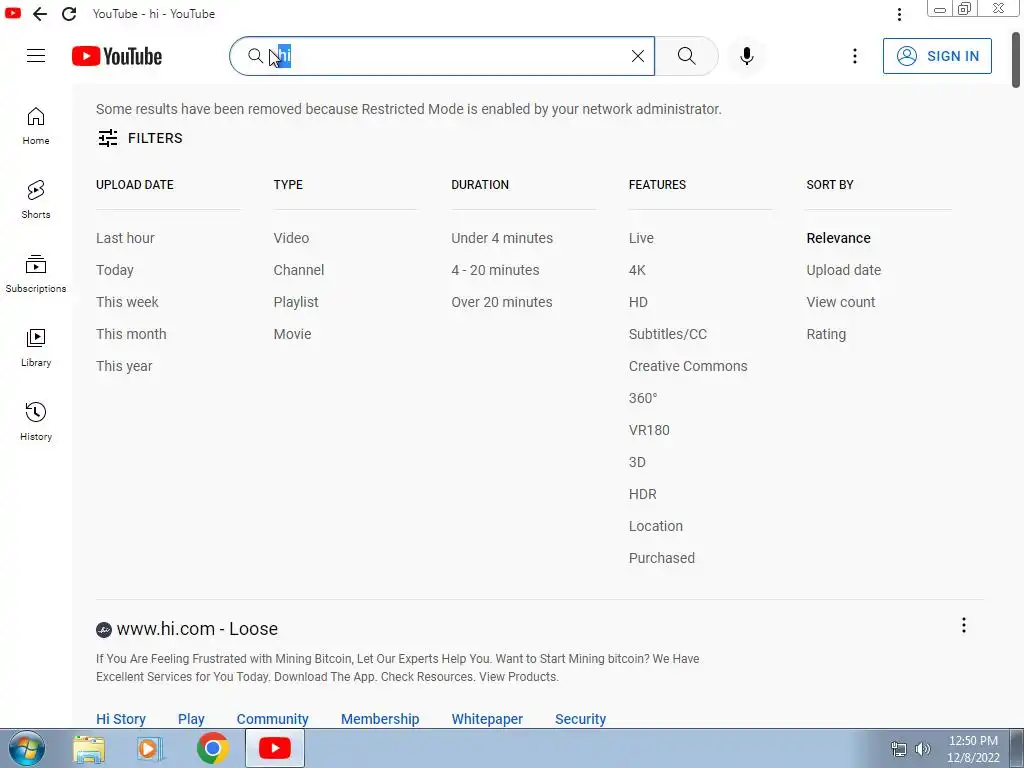Viewport: 1024px width, 768px height.
Task: Open the www.hi.com - Loose ad
Action: tap(197, 629)
